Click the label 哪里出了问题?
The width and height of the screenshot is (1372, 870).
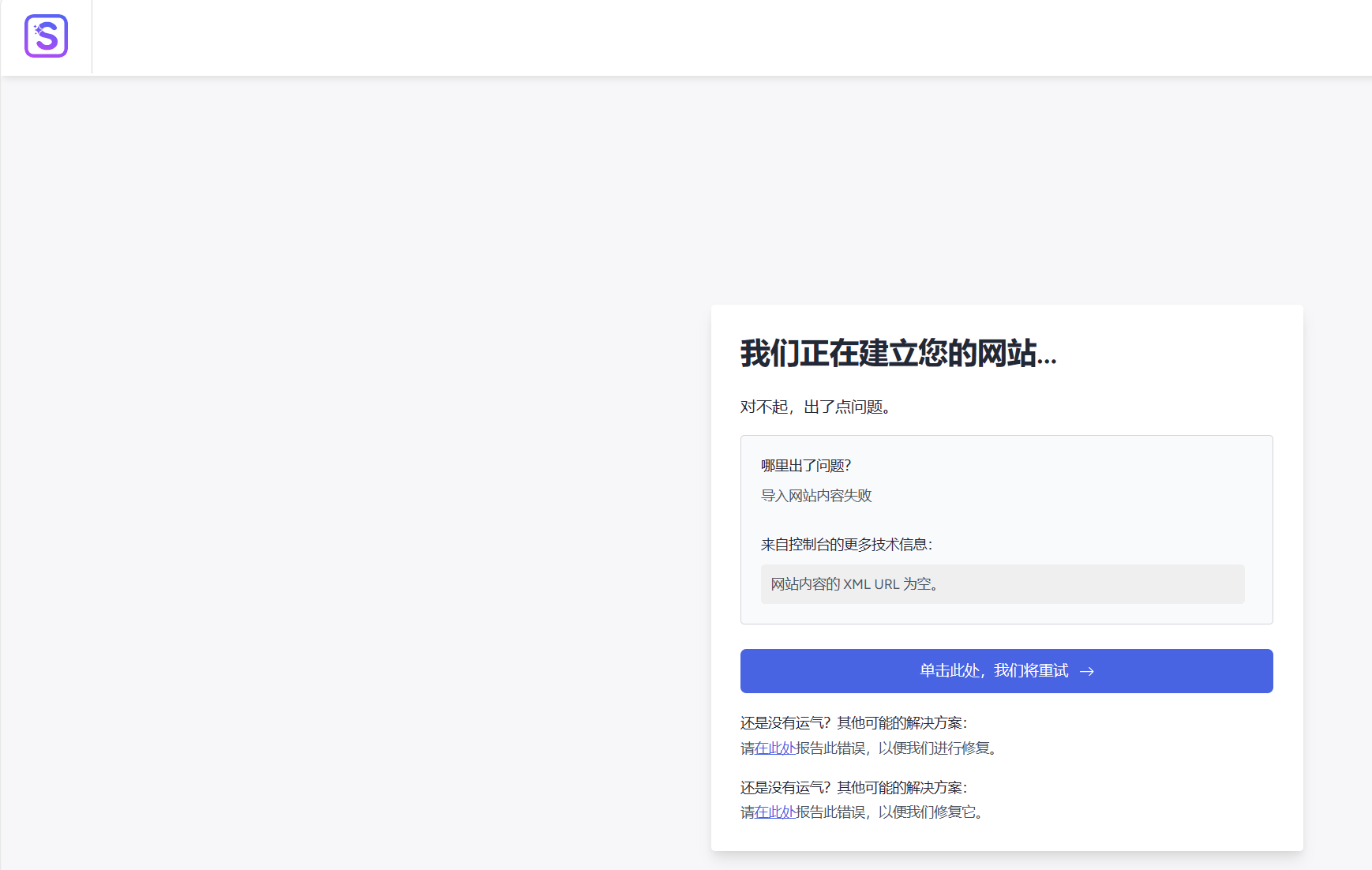pos(806,466)
